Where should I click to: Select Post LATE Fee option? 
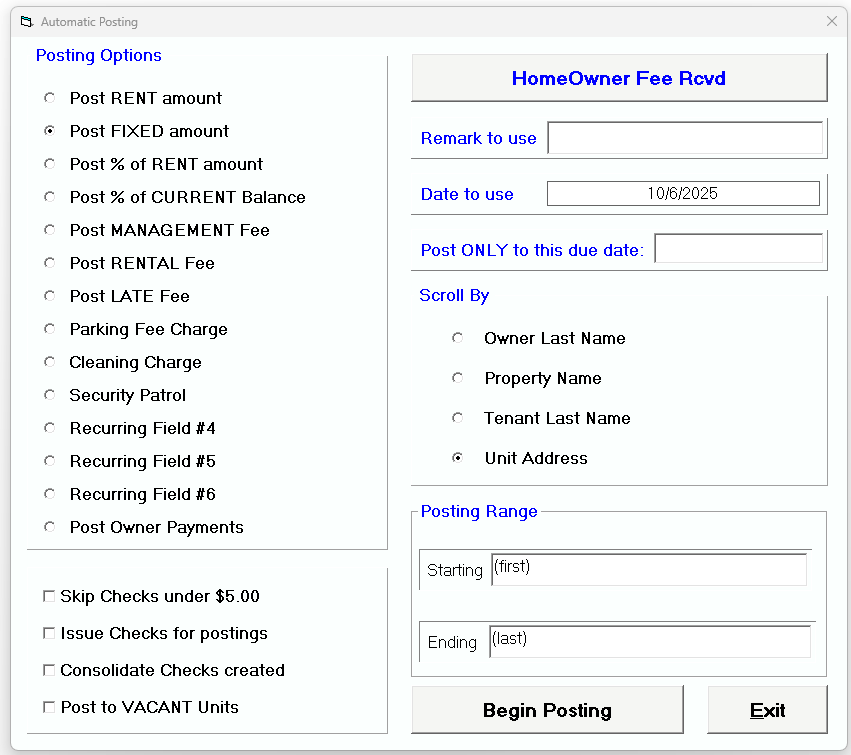[49, 296]
